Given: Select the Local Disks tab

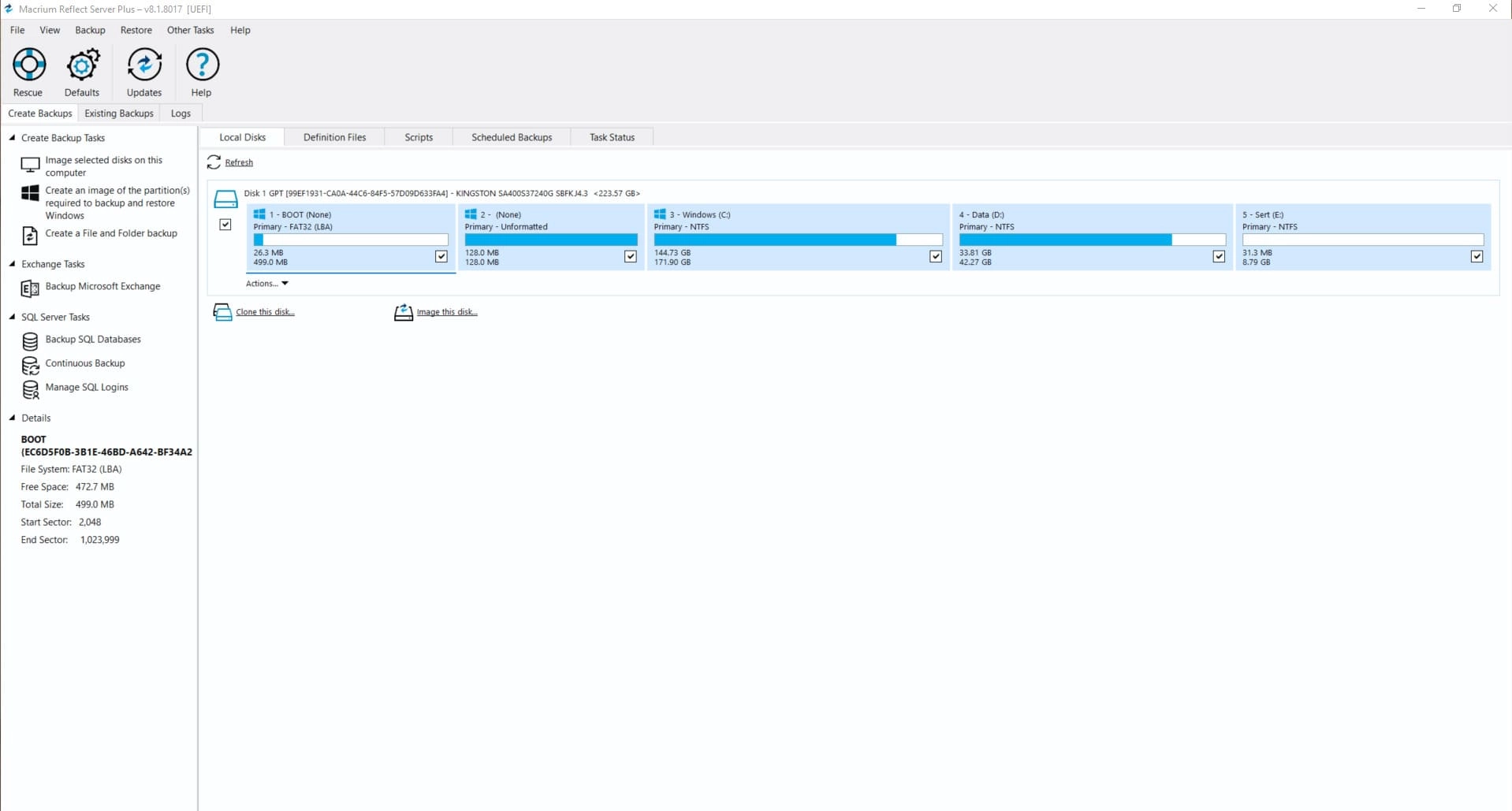Looking at the screenshot, I should pyautogui.click(x=243, y=137).
